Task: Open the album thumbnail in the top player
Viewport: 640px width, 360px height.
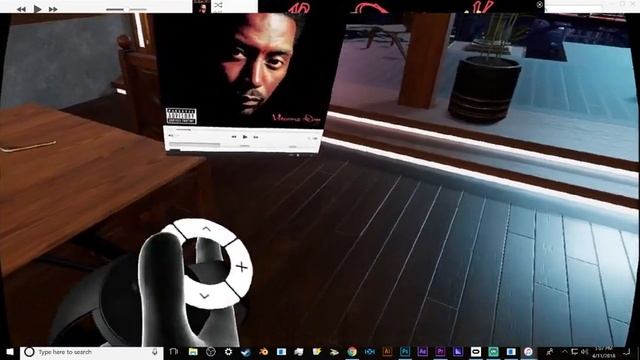Action: (202, 7)
